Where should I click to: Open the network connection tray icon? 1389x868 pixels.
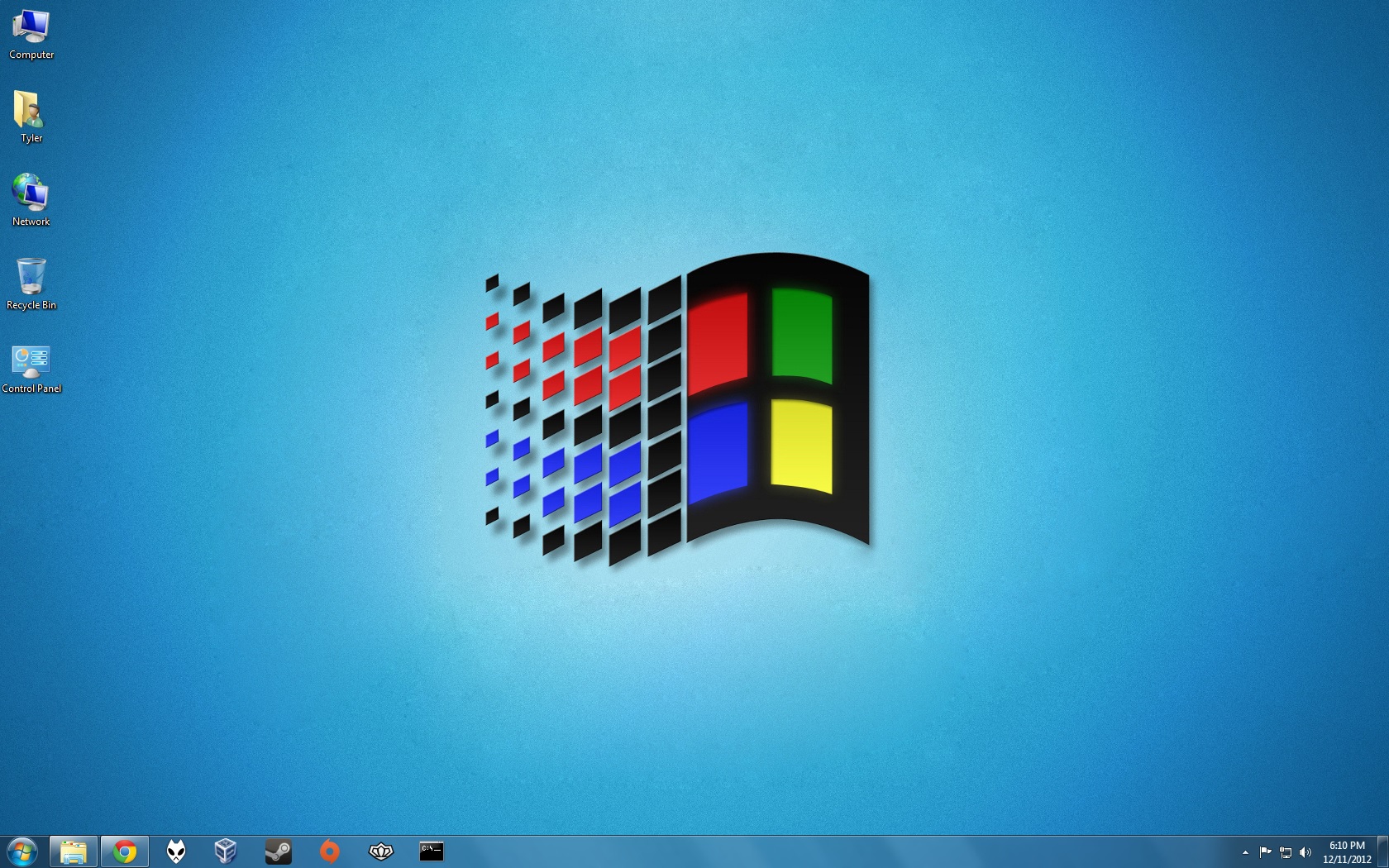coord(1286,852)
